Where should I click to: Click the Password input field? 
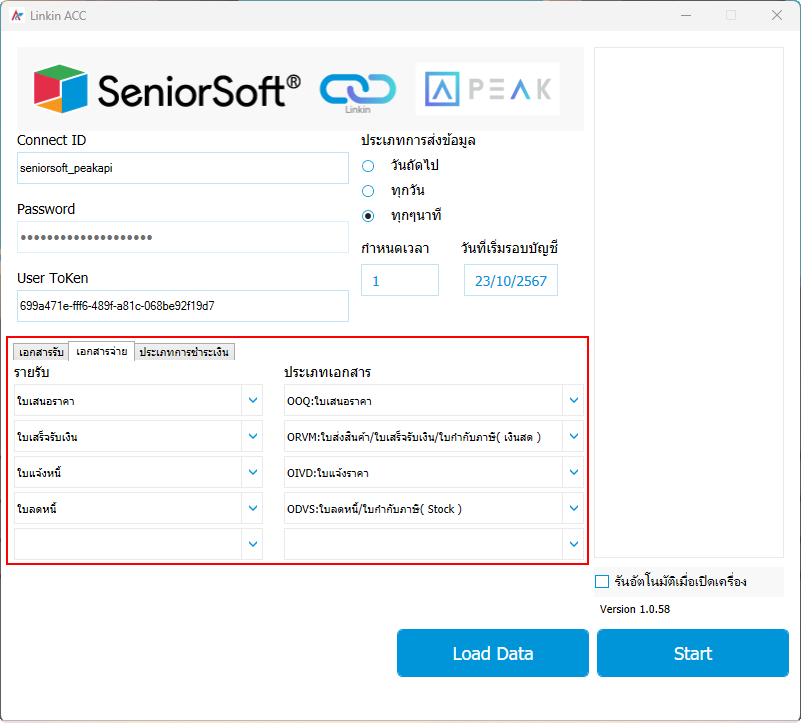click(183, 237)
